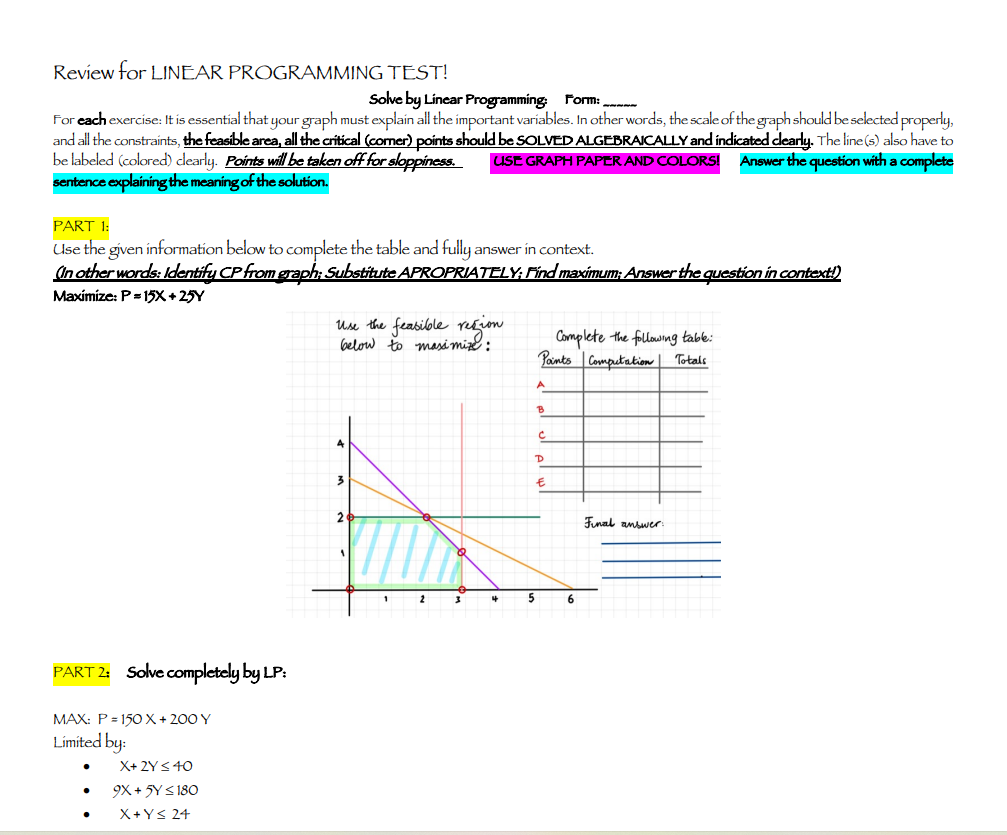Click the cyan highlighted answer instruction text
The height and width of the screenshot is (835, 1007).
846,161
